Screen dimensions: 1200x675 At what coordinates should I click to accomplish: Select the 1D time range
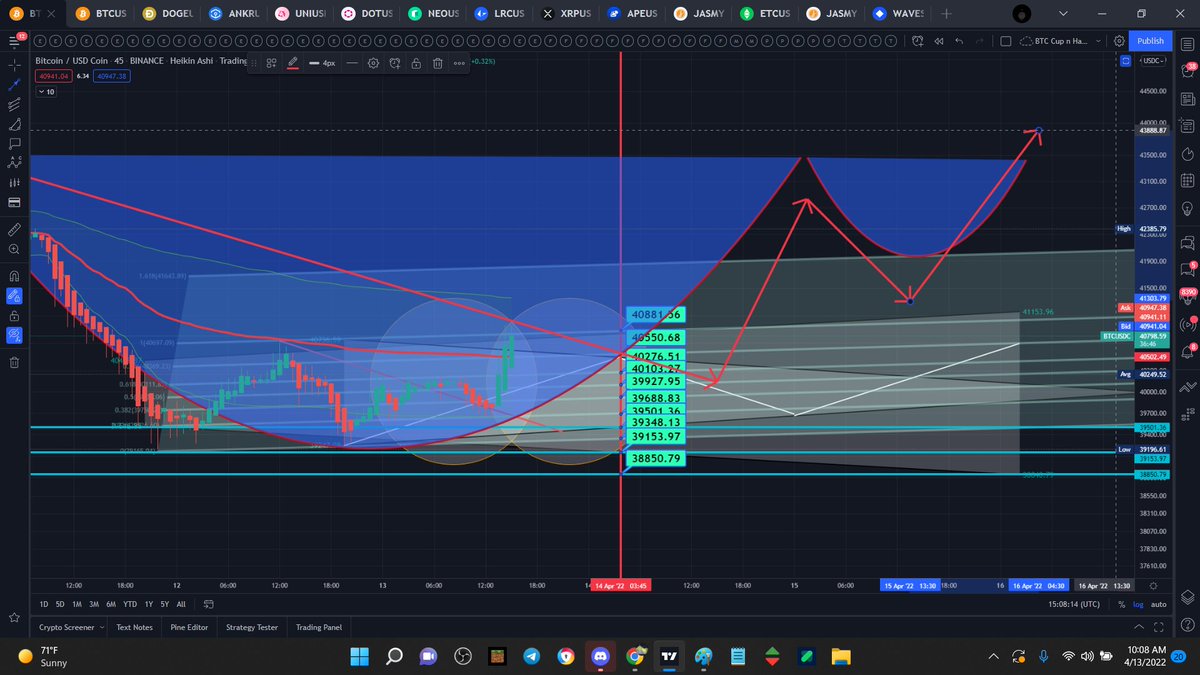43,604
